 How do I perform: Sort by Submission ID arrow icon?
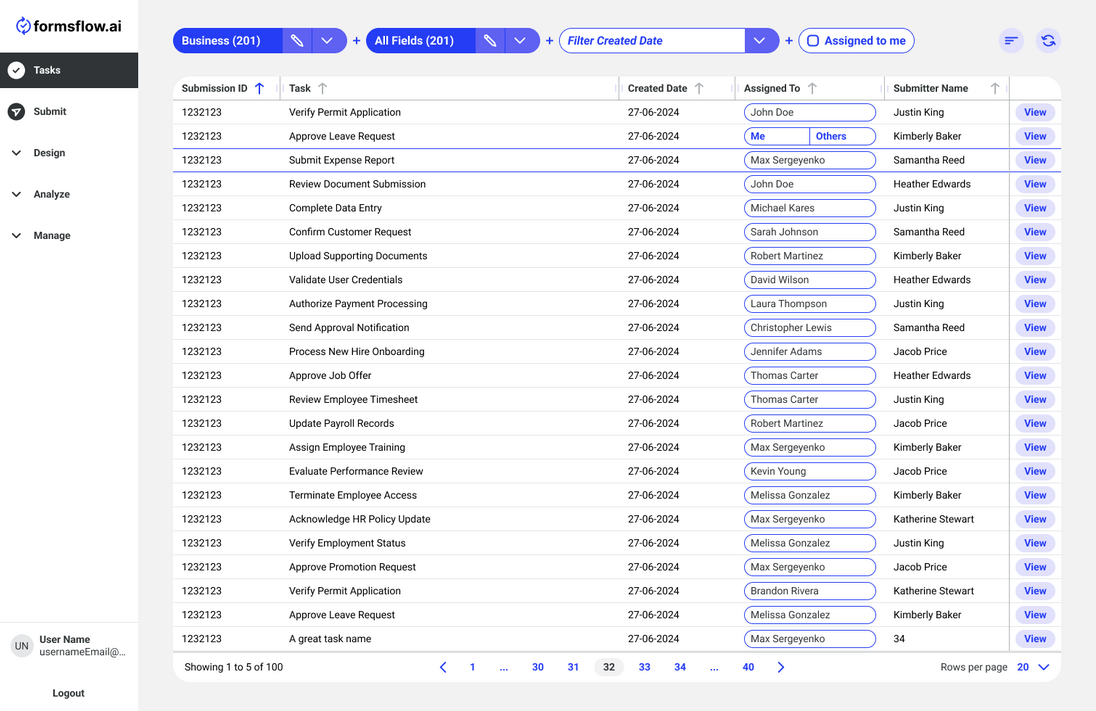pyautogui.click(x=259, y=88)
